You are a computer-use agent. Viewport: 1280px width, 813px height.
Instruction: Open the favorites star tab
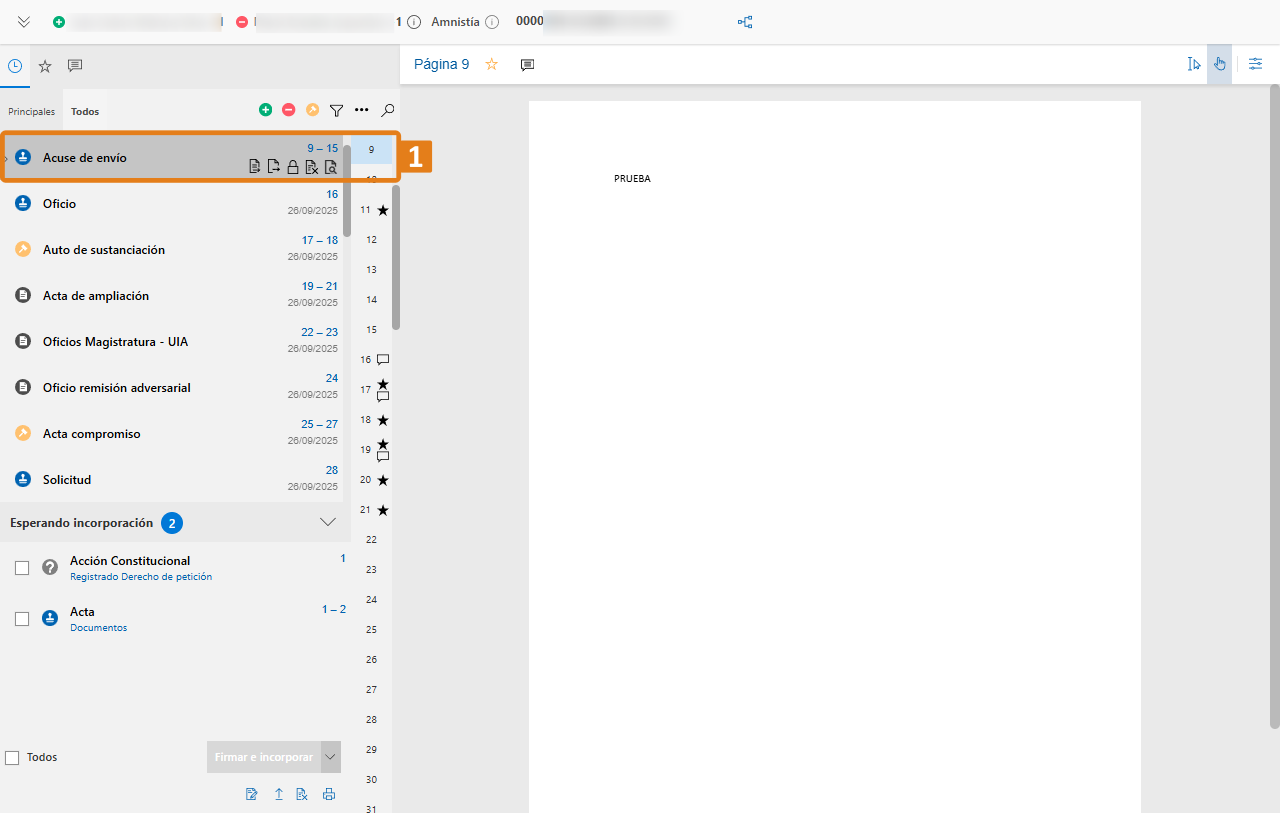tap(45, 66)
